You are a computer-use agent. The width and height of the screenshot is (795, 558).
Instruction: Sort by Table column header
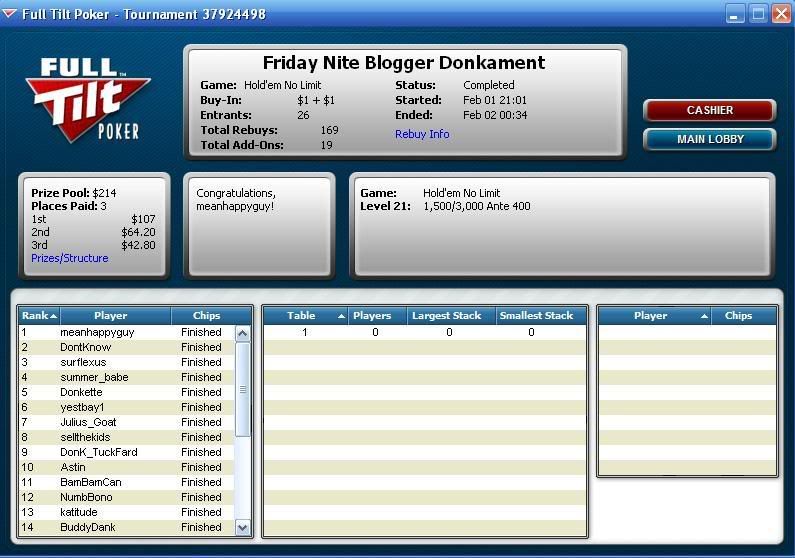[x=302, y=315]
